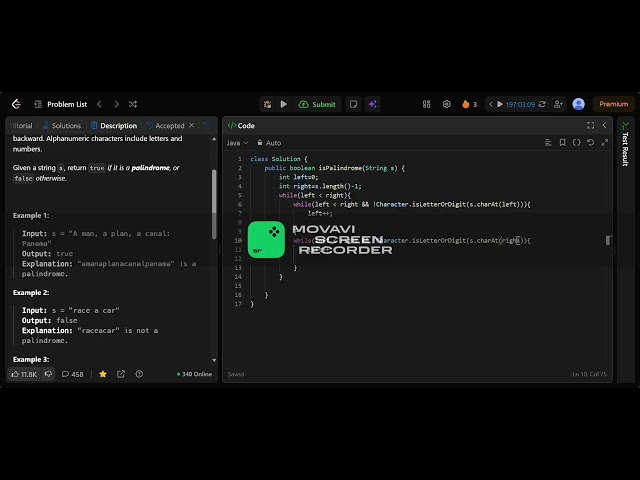
Task: Open the Accepted submission tab
Action: (x=165, y=126)
